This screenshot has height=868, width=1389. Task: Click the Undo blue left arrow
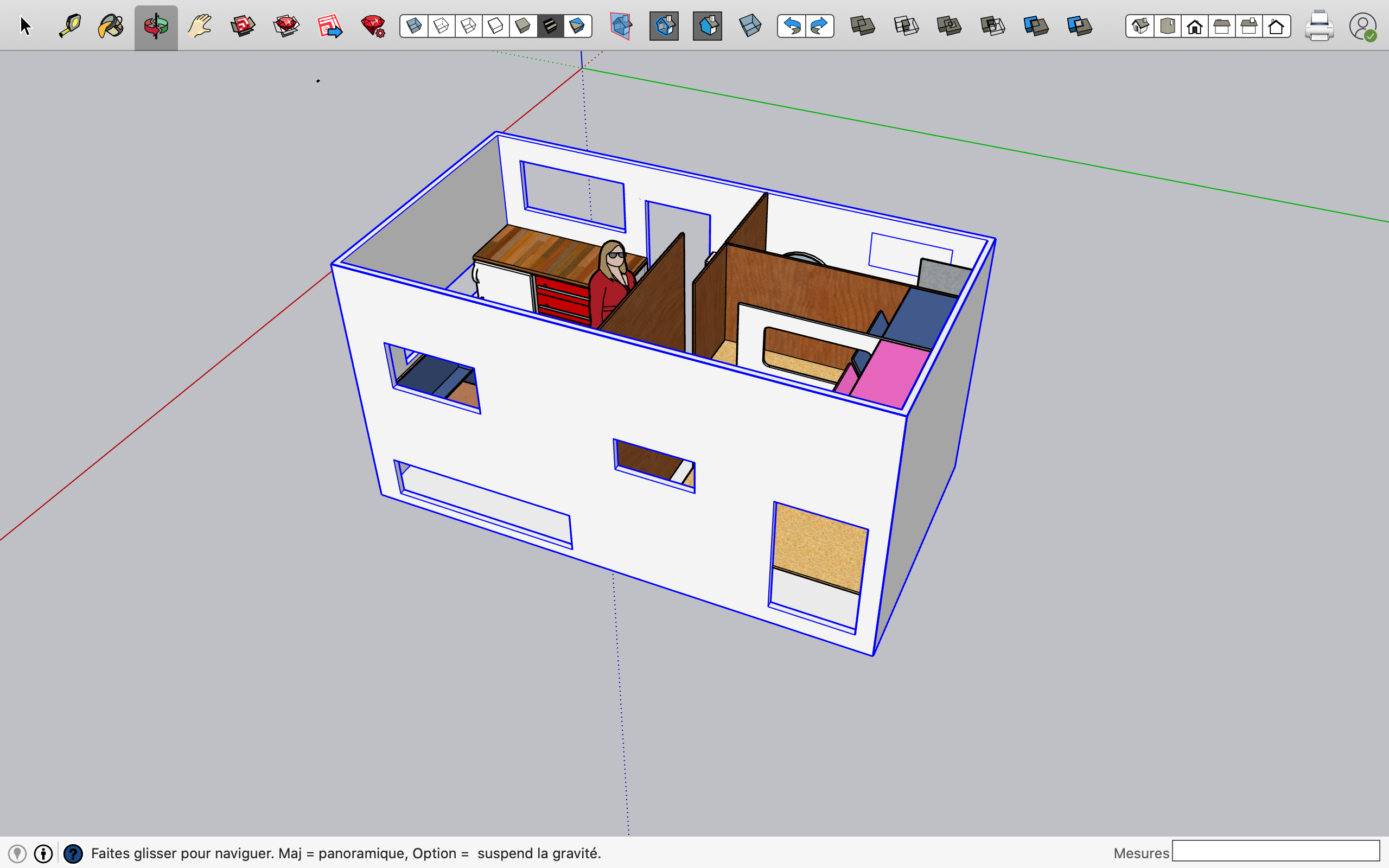click(792, 27)
